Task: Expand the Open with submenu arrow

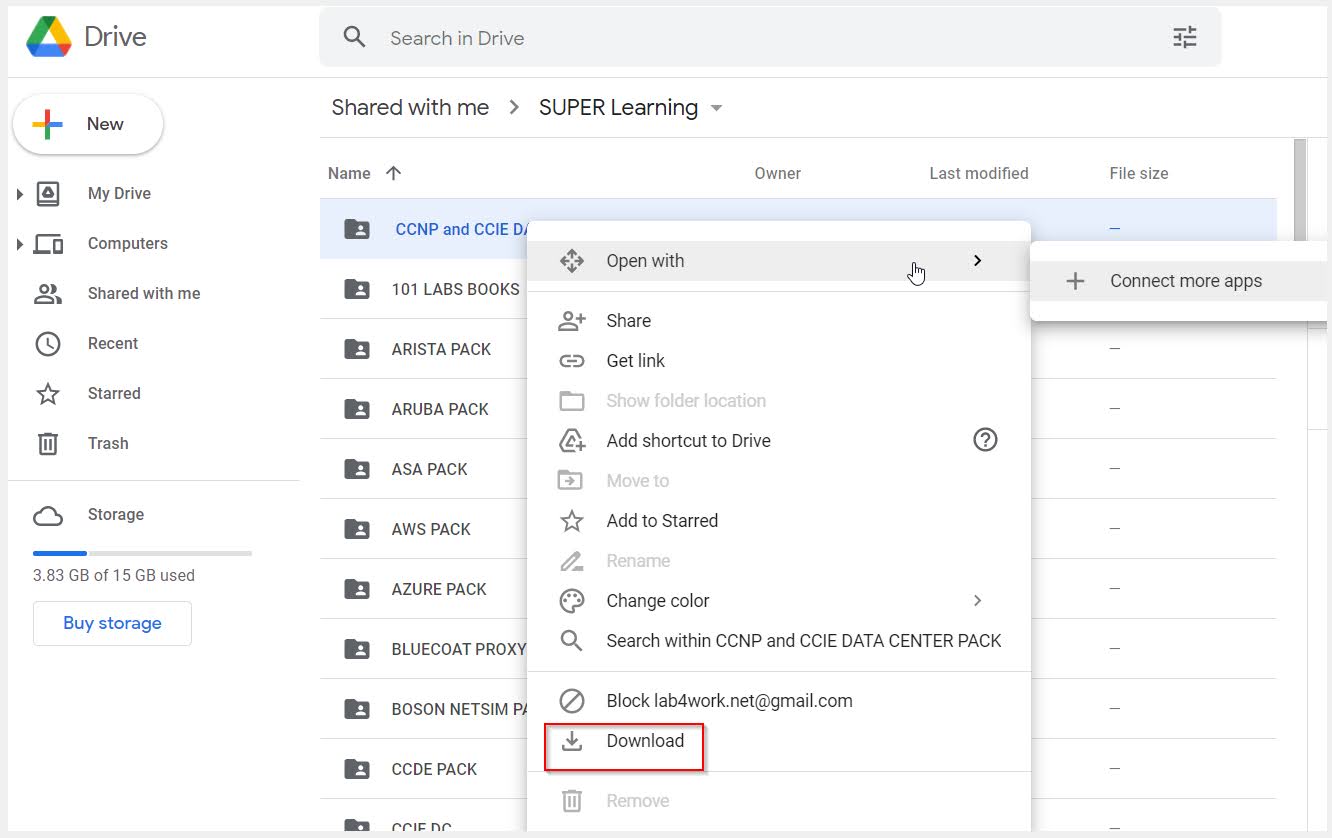Action: 978,261
